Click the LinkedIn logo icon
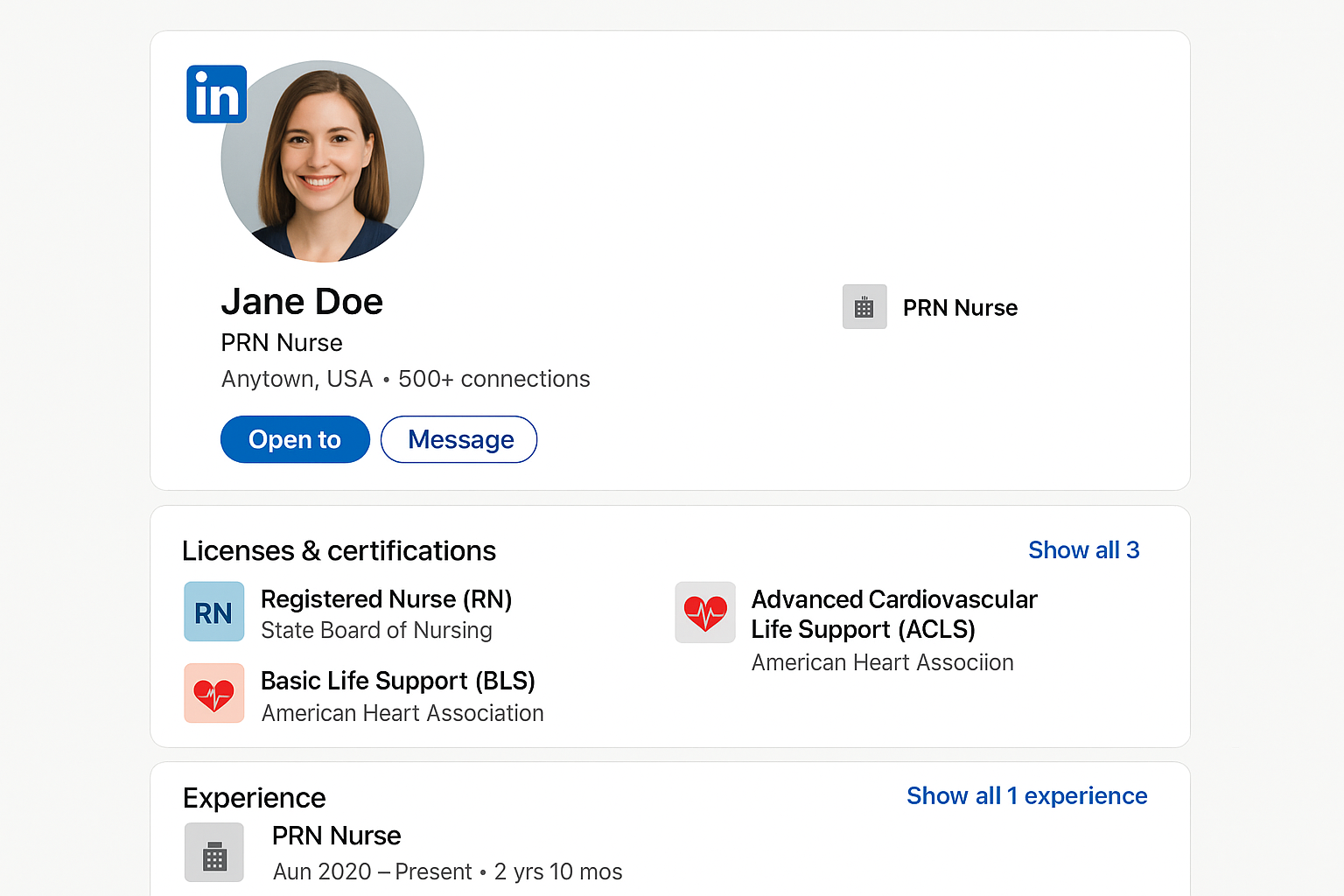The image size is (1344, 896). pos(217,94)
